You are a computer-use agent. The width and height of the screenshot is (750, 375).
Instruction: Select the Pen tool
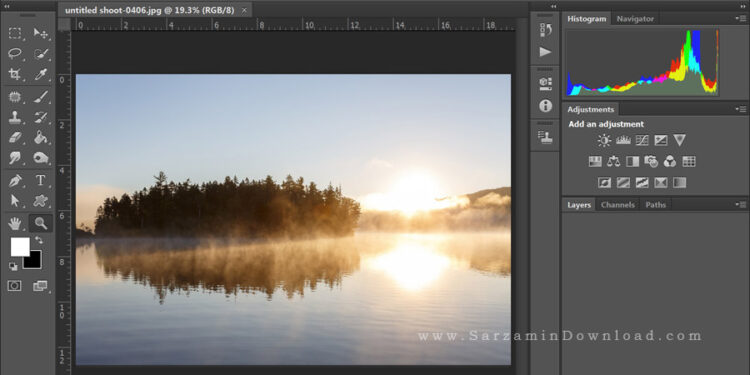15,180
